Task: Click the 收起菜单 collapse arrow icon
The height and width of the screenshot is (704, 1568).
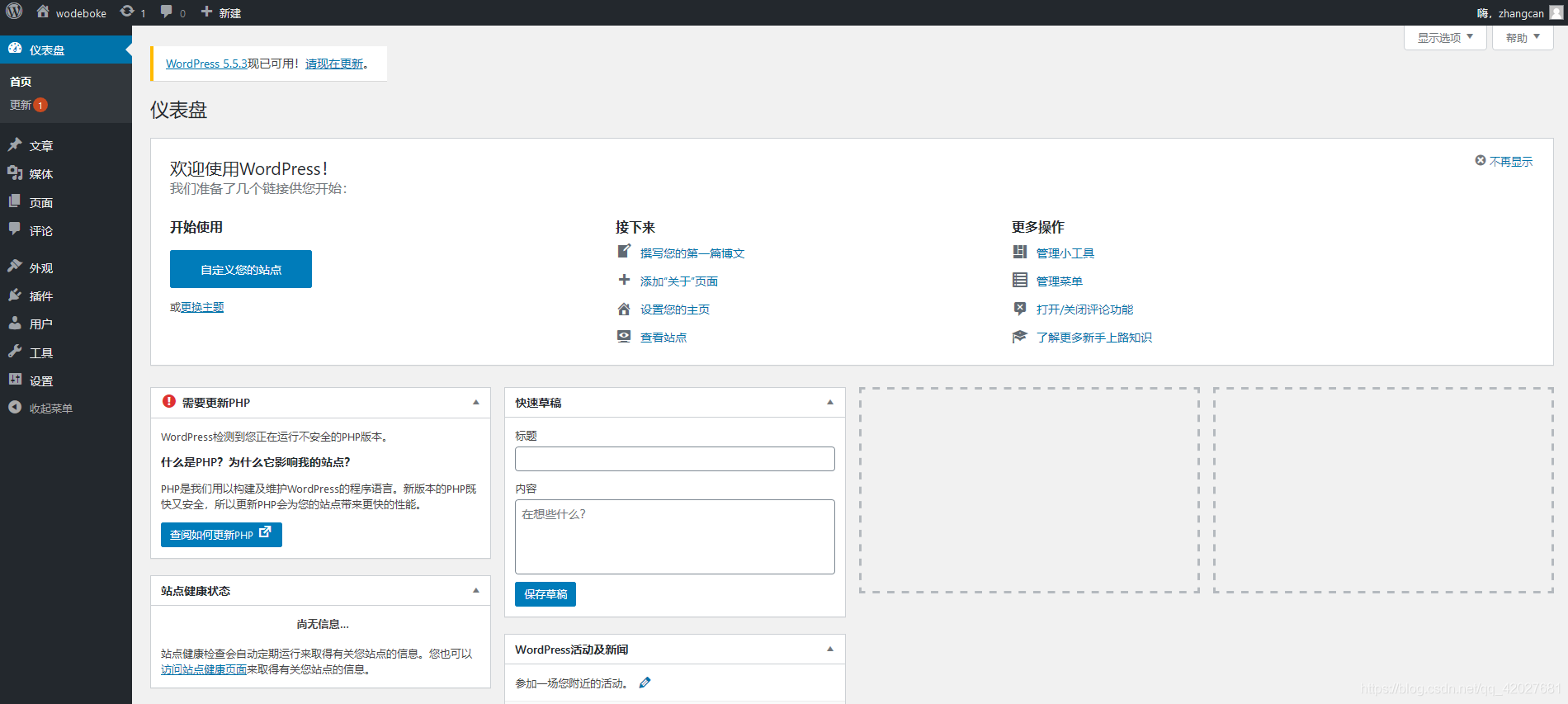Action: (x=15, y=407)
